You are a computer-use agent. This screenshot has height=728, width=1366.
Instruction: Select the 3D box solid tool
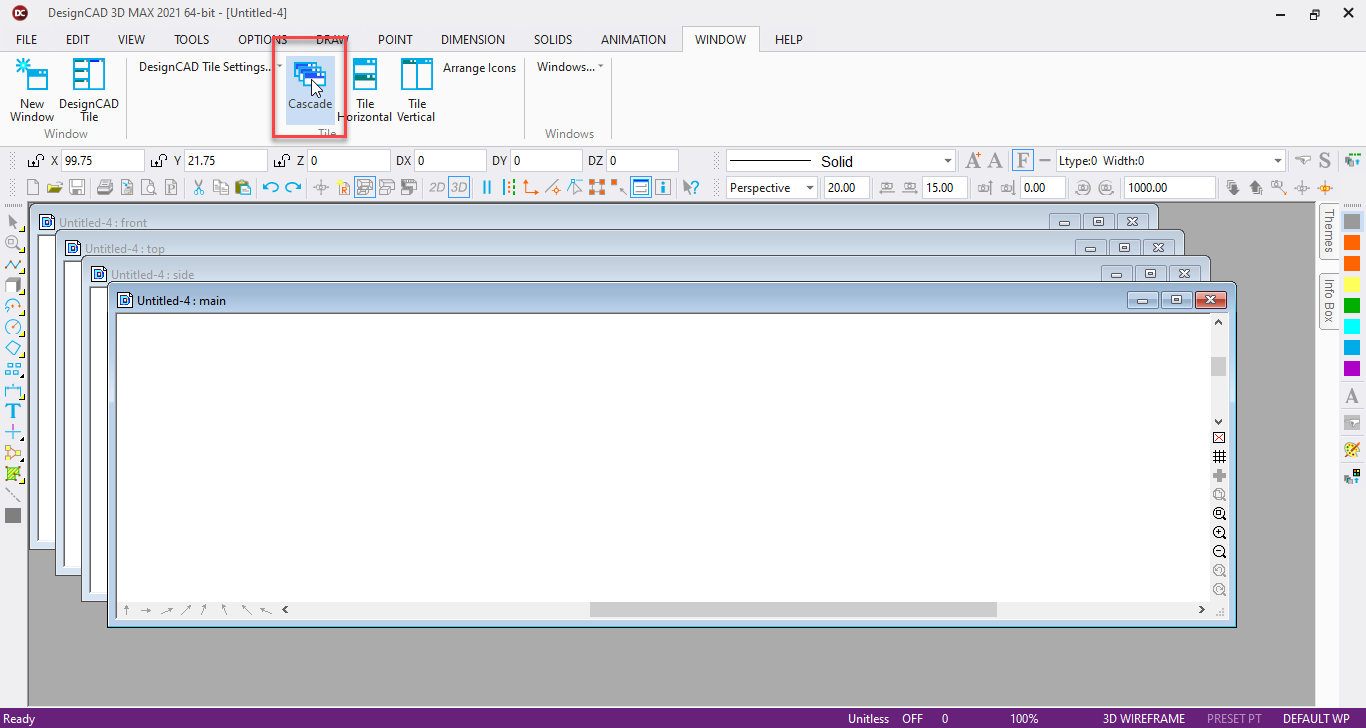tap(13, 285)
